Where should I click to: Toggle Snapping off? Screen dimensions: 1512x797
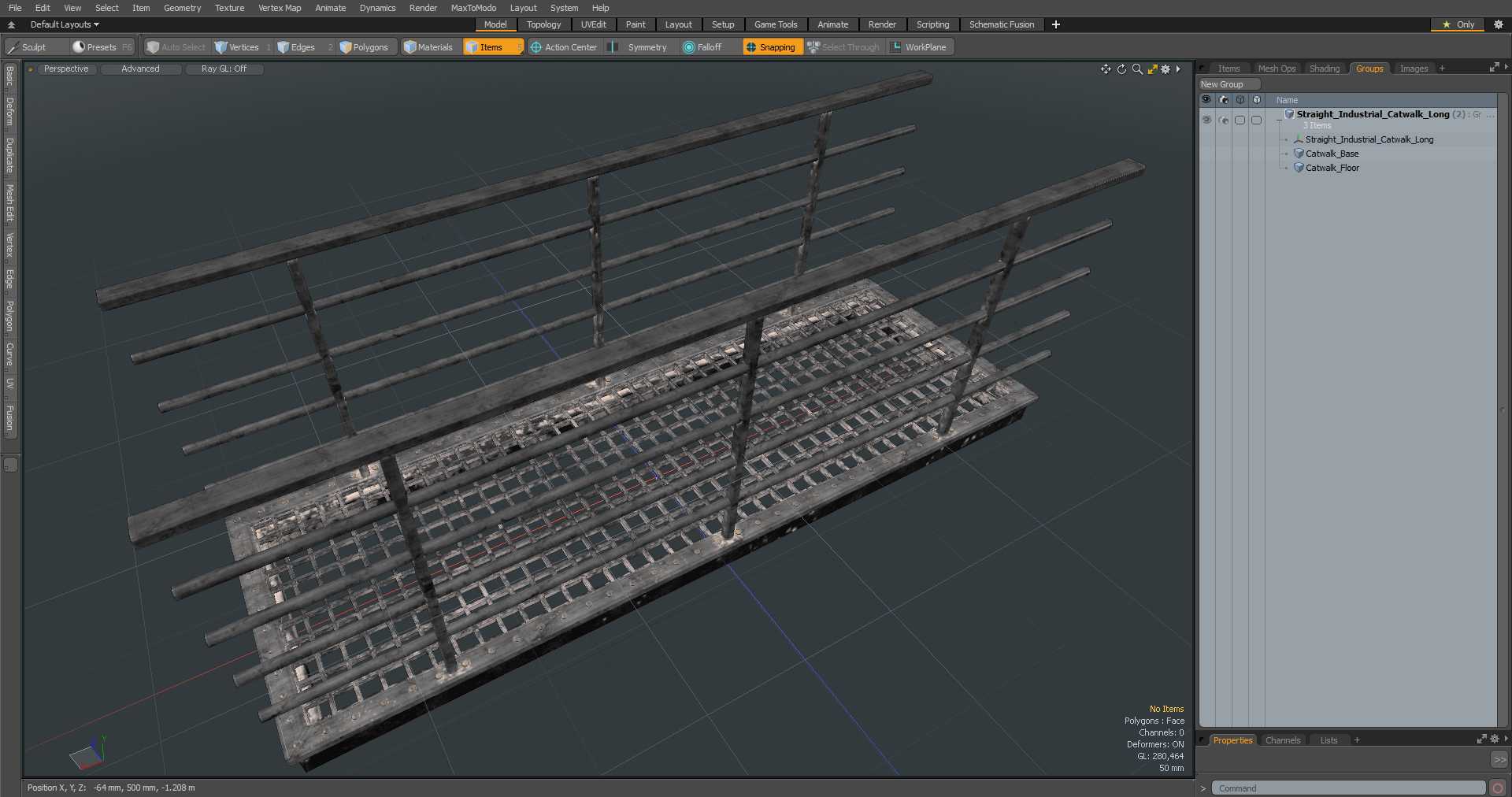(772, 47)
